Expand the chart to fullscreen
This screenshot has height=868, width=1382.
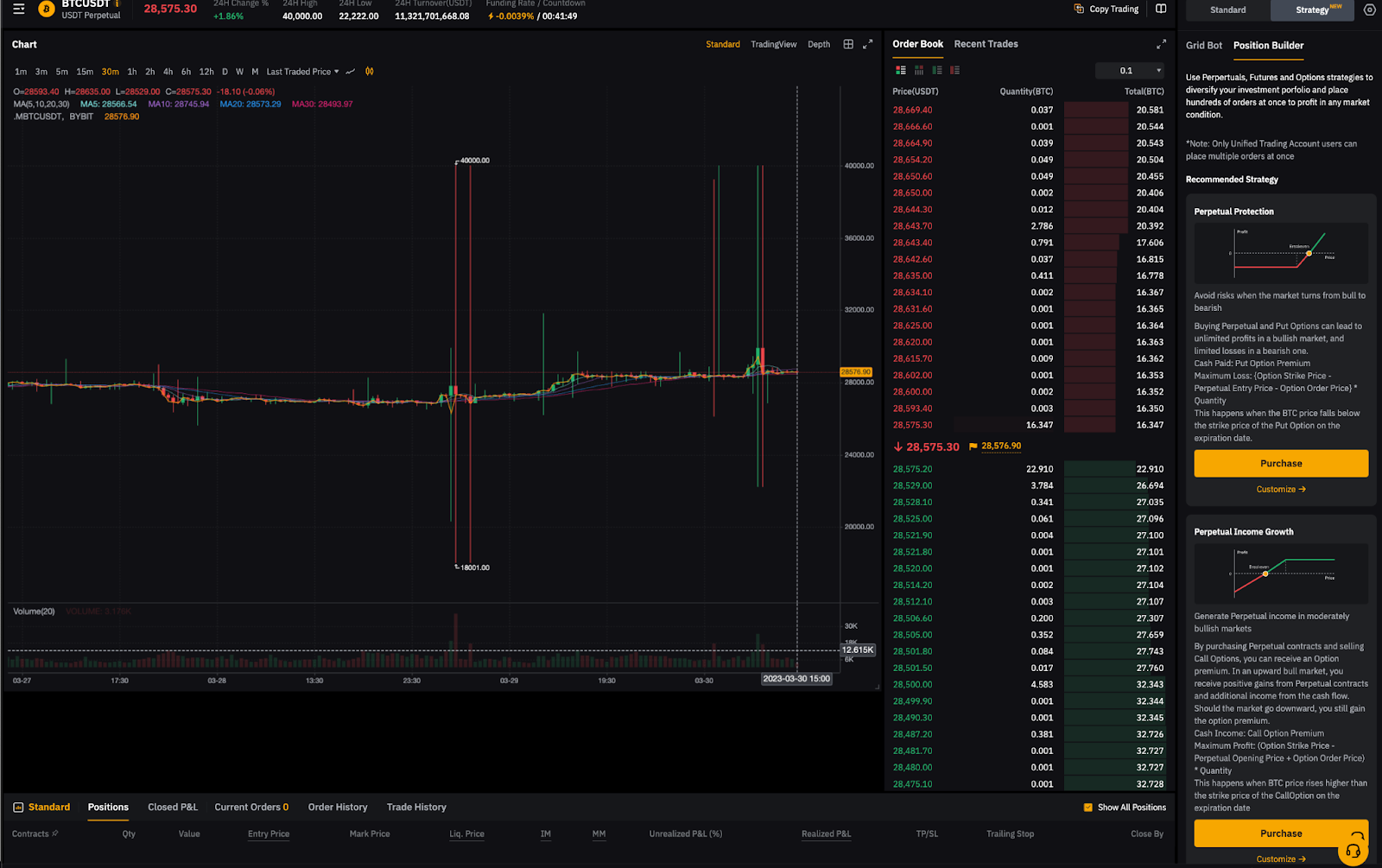pyautogui.click(x=868, y=44)
